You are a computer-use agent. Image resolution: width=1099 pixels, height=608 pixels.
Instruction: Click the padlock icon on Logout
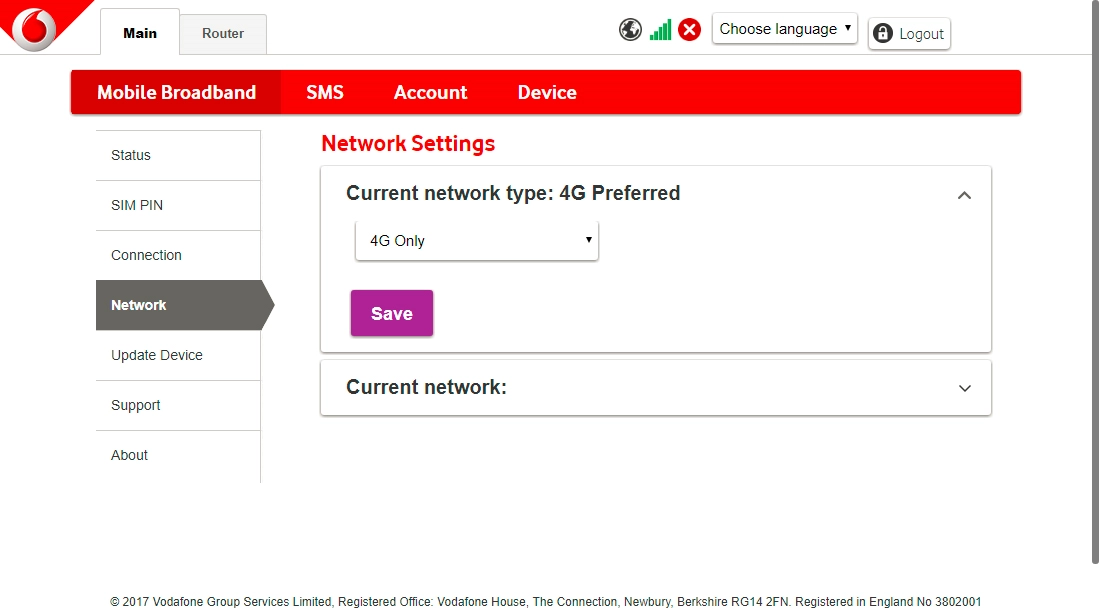[x=882, y=34]
